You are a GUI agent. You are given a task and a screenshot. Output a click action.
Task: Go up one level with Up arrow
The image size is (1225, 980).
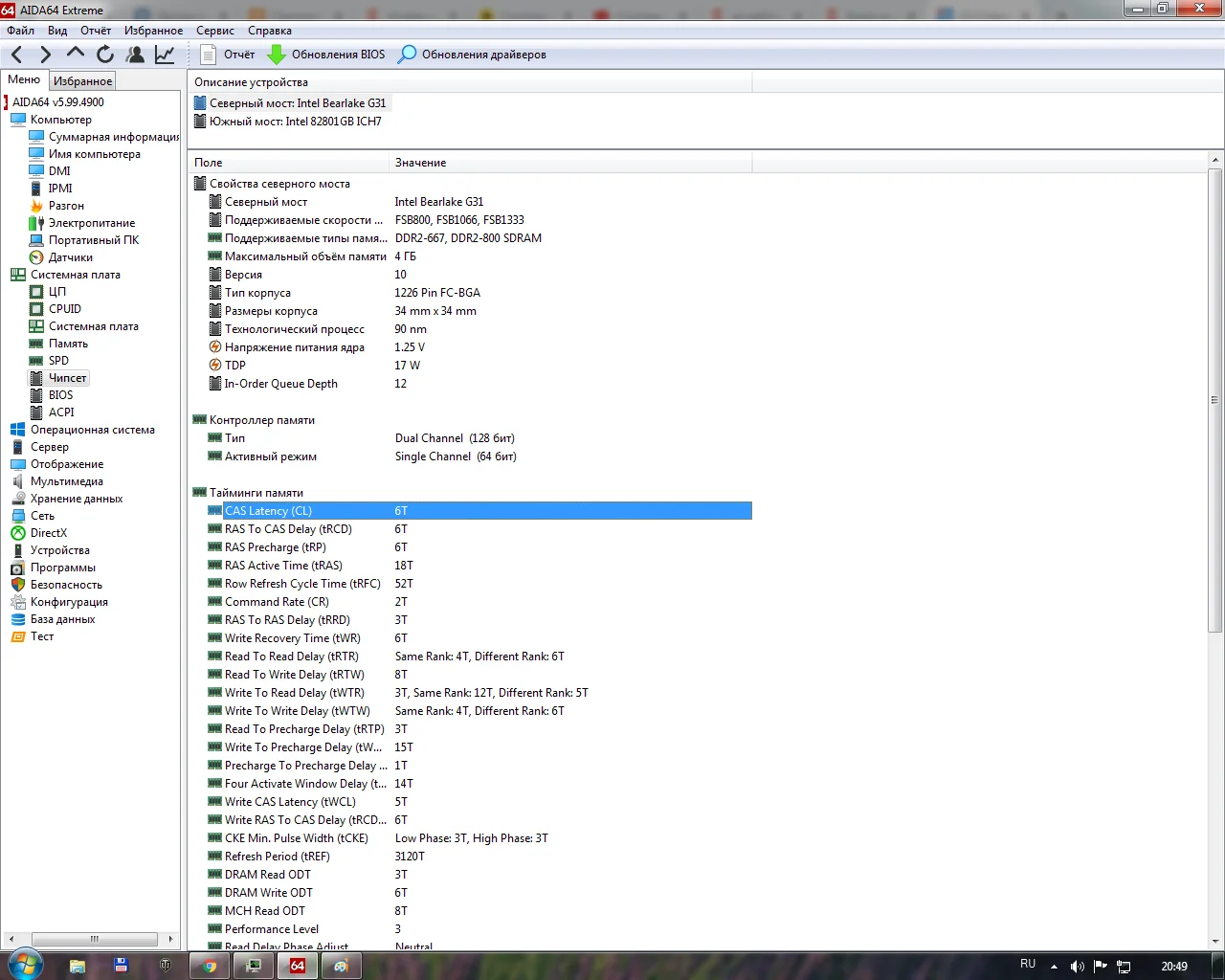tap(75, 55)
